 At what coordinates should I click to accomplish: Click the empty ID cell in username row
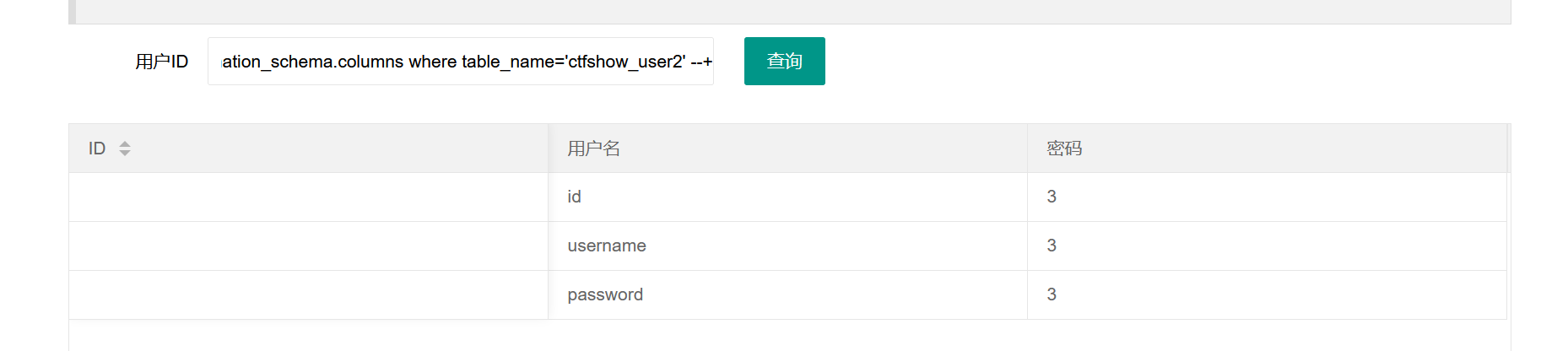(x=308, y=246)
